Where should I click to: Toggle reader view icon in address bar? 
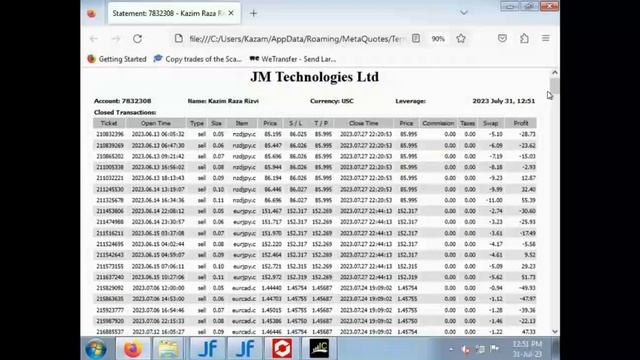(x=416, y=38)
